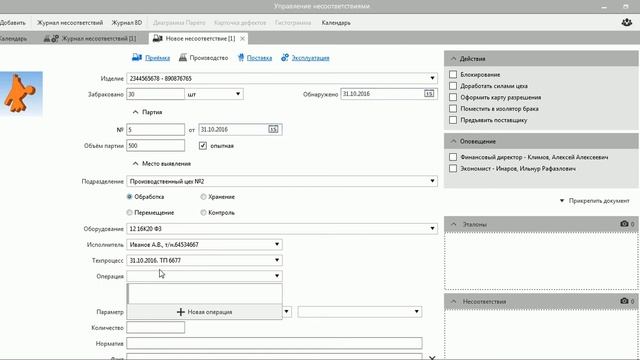
Task: Notify Экономист Имаров checkbox
Action: click(x=453, y=169)
